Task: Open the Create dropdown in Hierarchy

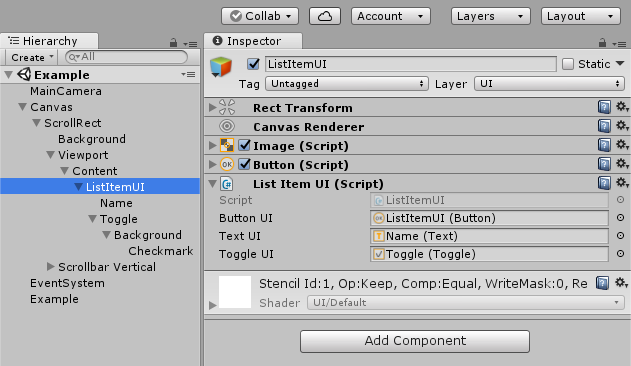Action: click(x=31, y=57)
